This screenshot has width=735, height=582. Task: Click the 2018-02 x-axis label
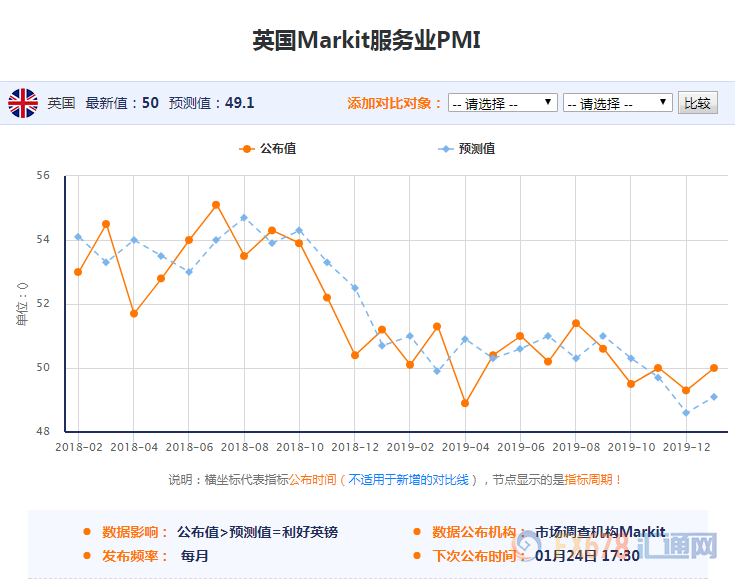point(79,447)
